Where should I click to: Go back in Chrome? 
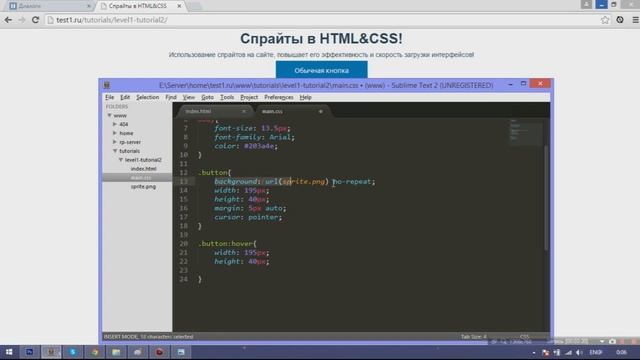click(x=8, y=20)
